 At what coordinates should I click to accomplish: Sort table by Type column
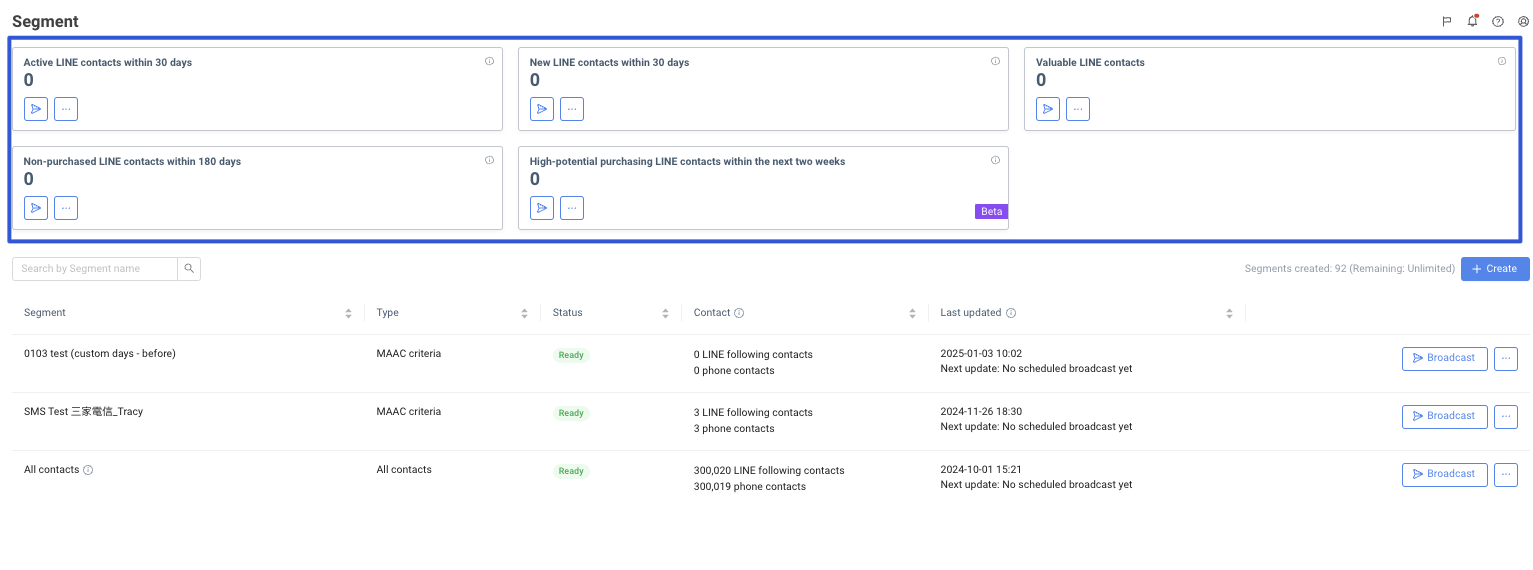click(x=524, y=313)
